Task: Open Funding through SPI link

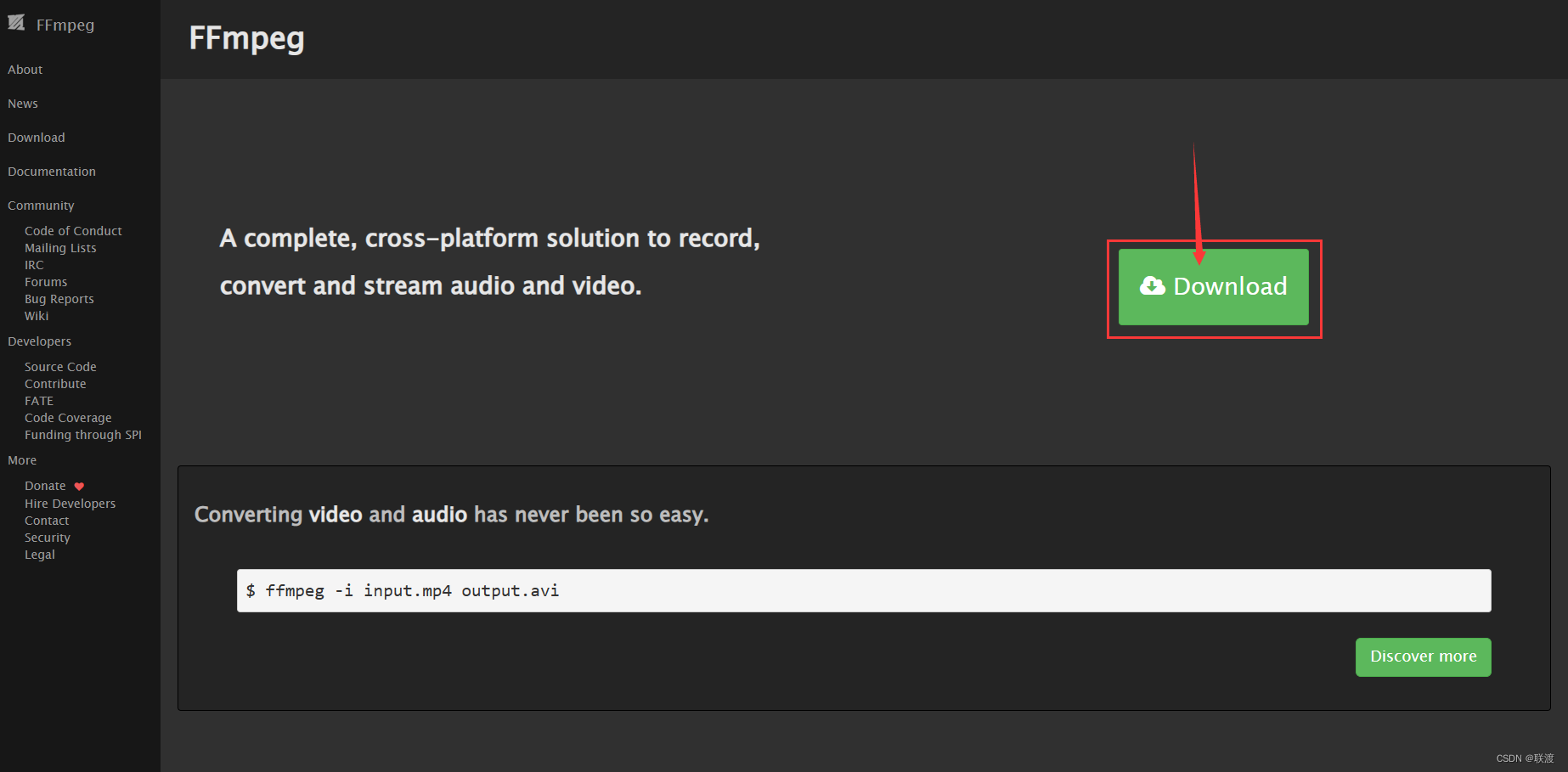Action: 83,435
